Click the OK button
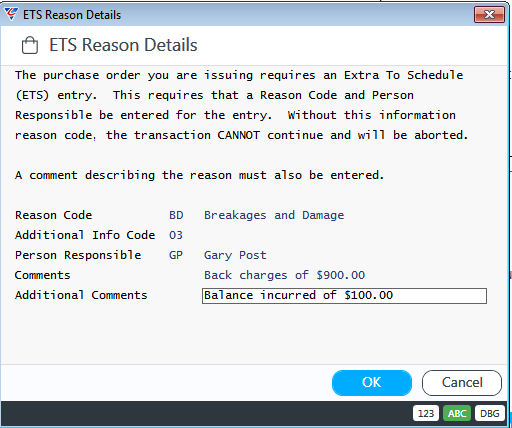Viewport: 512px width, 428px height. tap(372, 383)
